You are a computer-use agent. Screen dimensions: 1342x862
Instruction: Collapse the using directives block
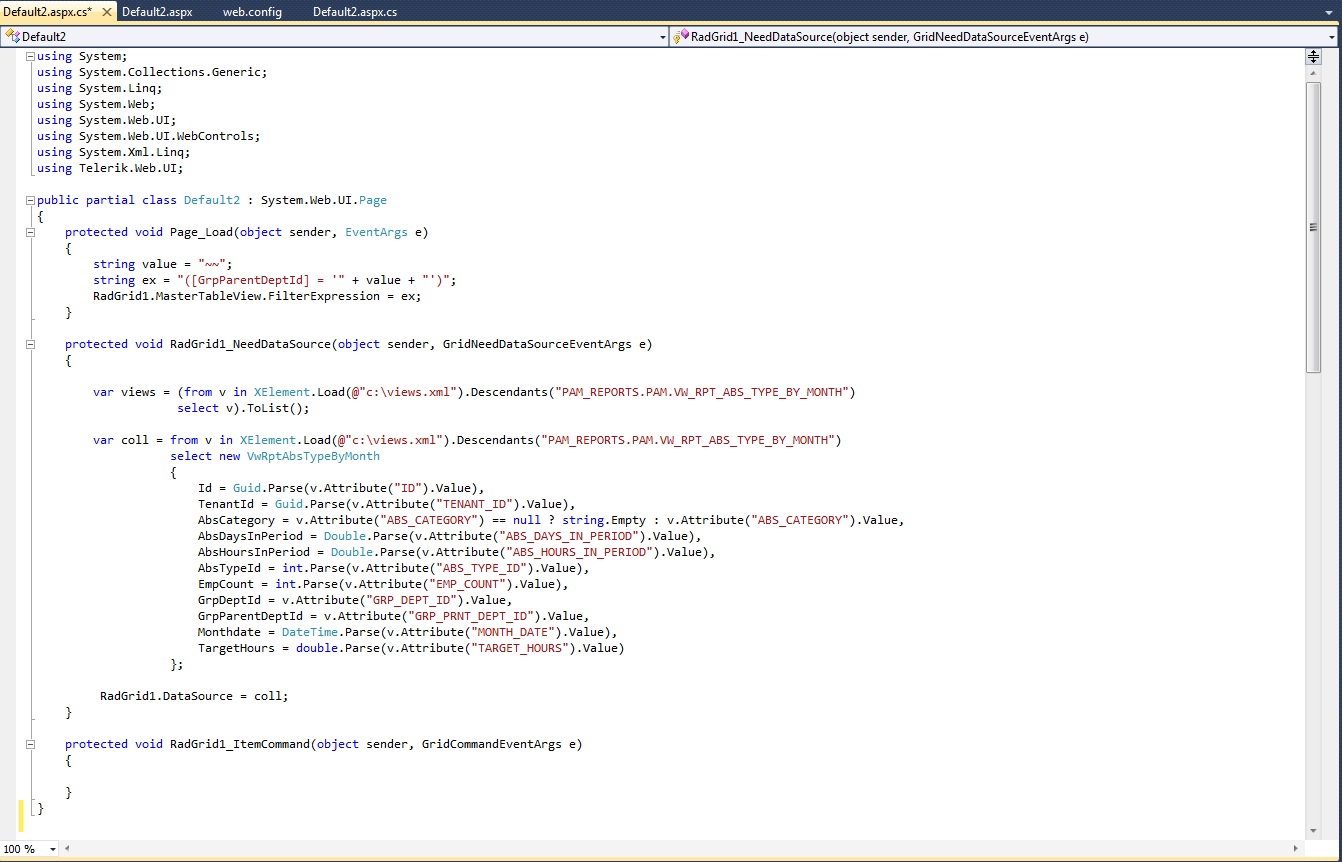click(30, 56)
